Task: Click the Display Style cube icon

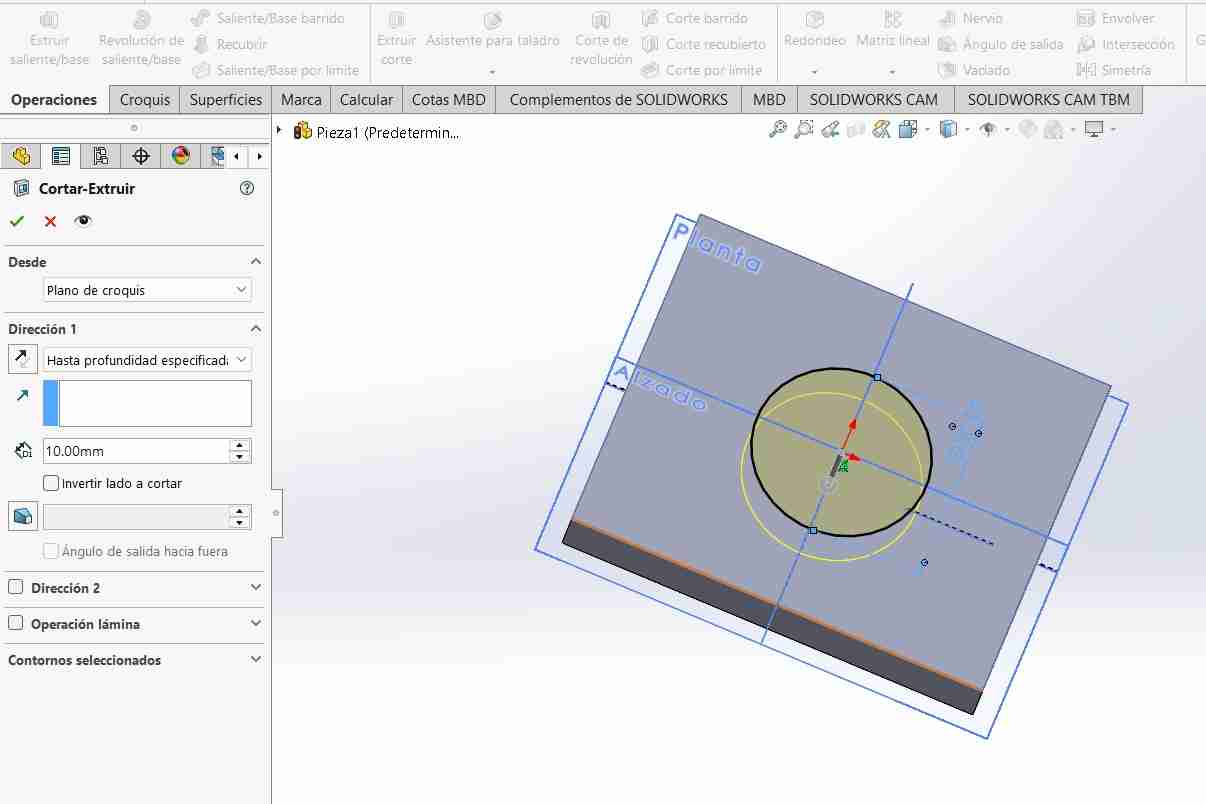Action: click(x=948, y=130)
